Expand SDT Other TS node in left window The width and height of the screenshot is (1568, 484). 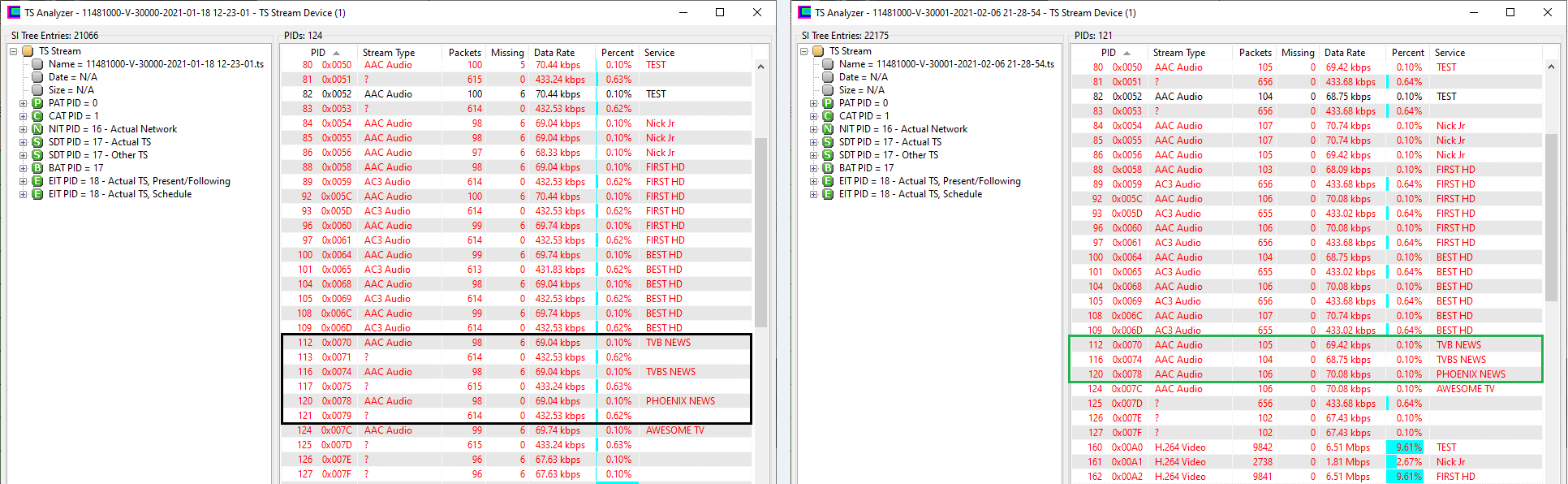point(24,155)
